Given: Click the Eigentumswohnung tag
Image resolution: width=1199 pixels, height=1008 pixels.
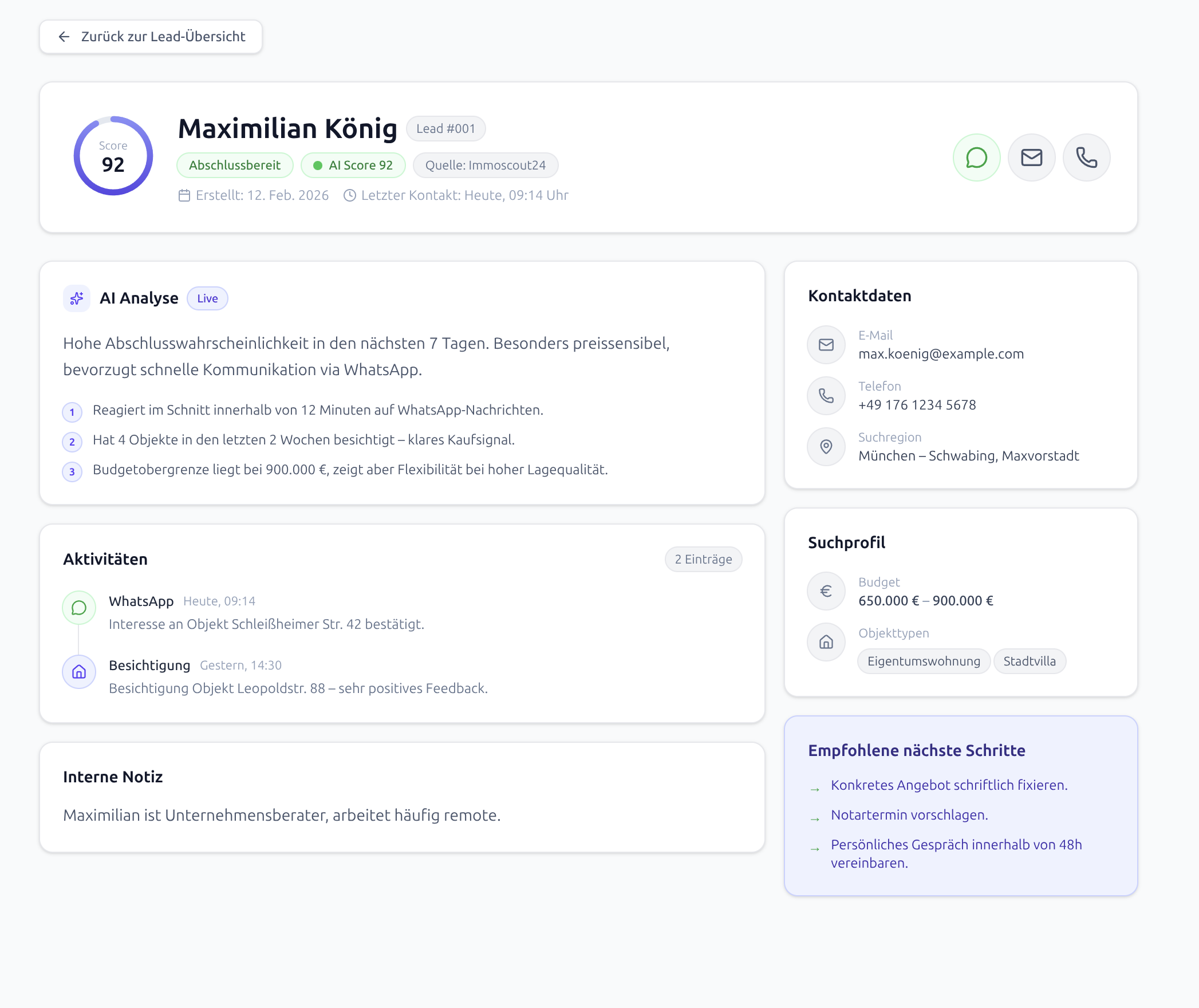Looking at the screenshot, I should [924, 661].
